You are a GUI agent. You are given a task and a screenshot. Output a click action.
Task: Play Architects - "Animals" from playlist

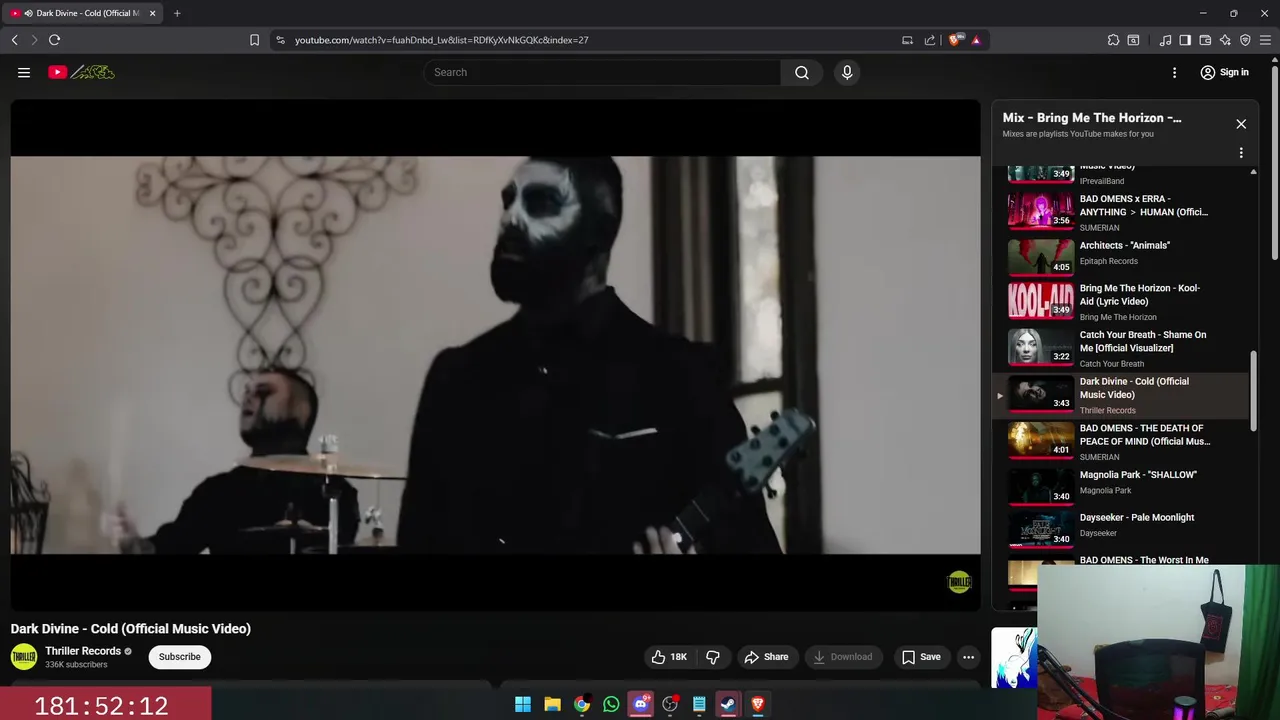tap(1121, 255)
